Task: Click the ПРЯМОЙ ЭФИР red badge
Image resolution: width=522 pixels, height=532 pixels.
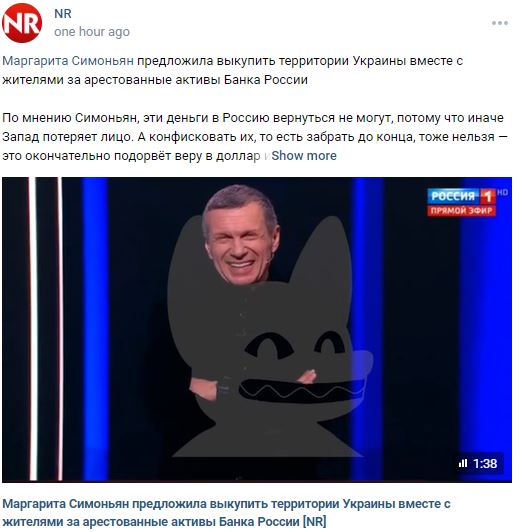Action: pyautogui.click(x=461, y=211)
